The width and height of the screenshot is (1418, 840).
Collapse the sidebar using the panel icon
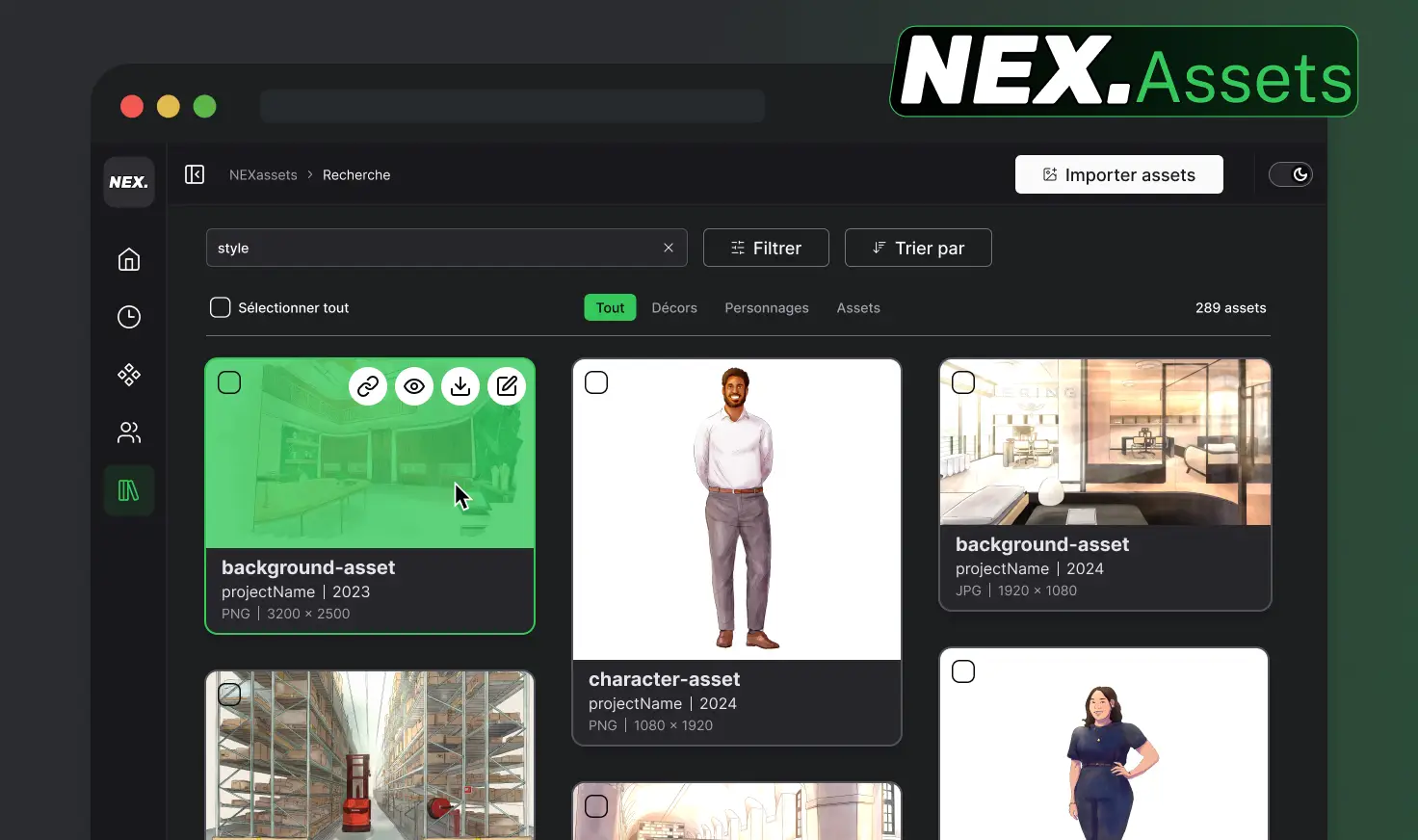pos(195,174)
